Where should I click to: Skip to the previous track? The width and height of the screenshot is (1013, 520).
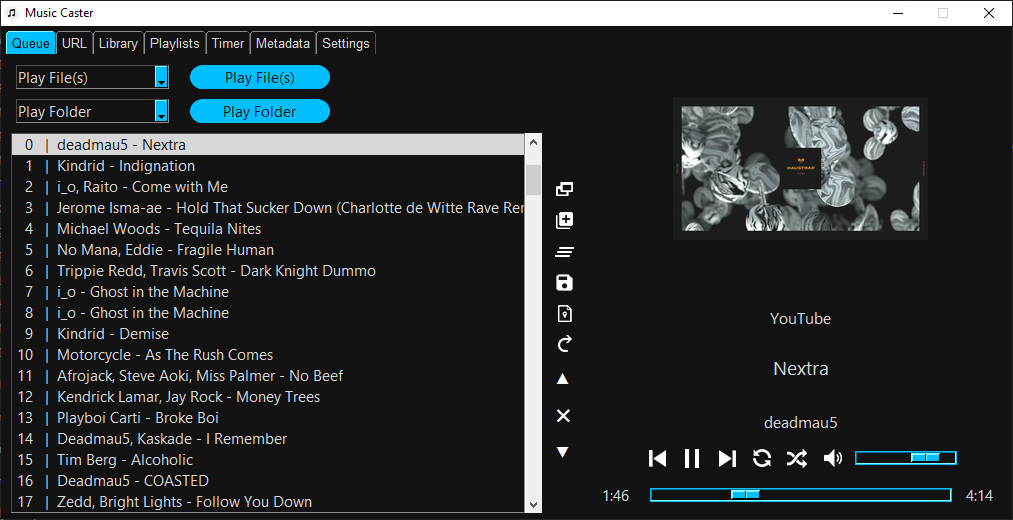click(x=657, y=459)
